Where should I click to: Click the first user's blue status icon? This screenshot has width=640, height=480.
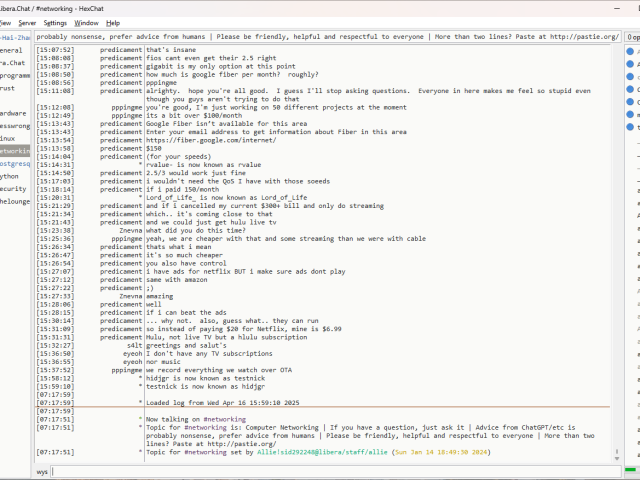(x=632, y=51)
